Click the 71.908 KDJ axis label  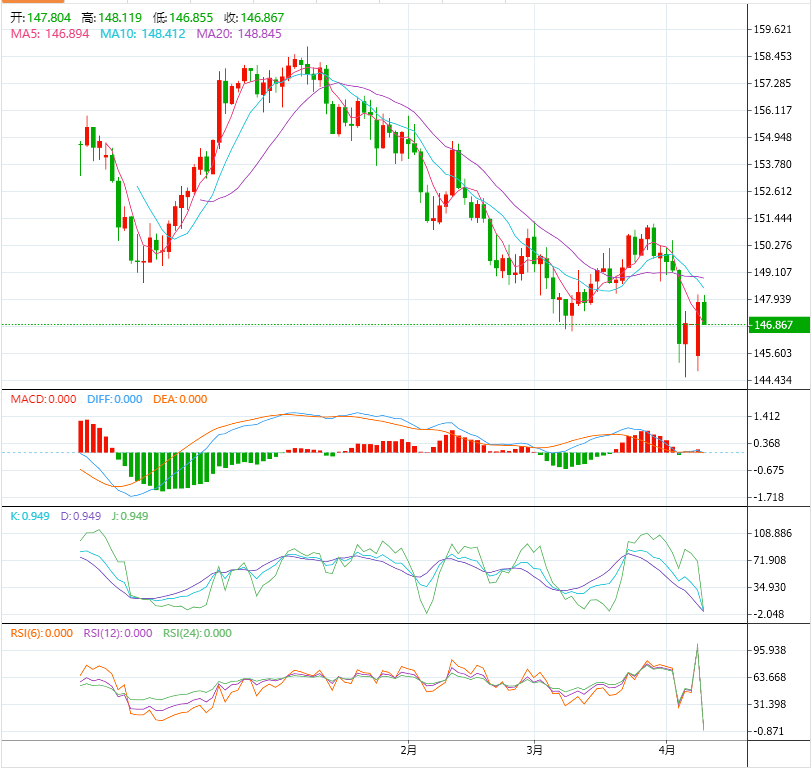pyautogui.click(x=770, y=560)
